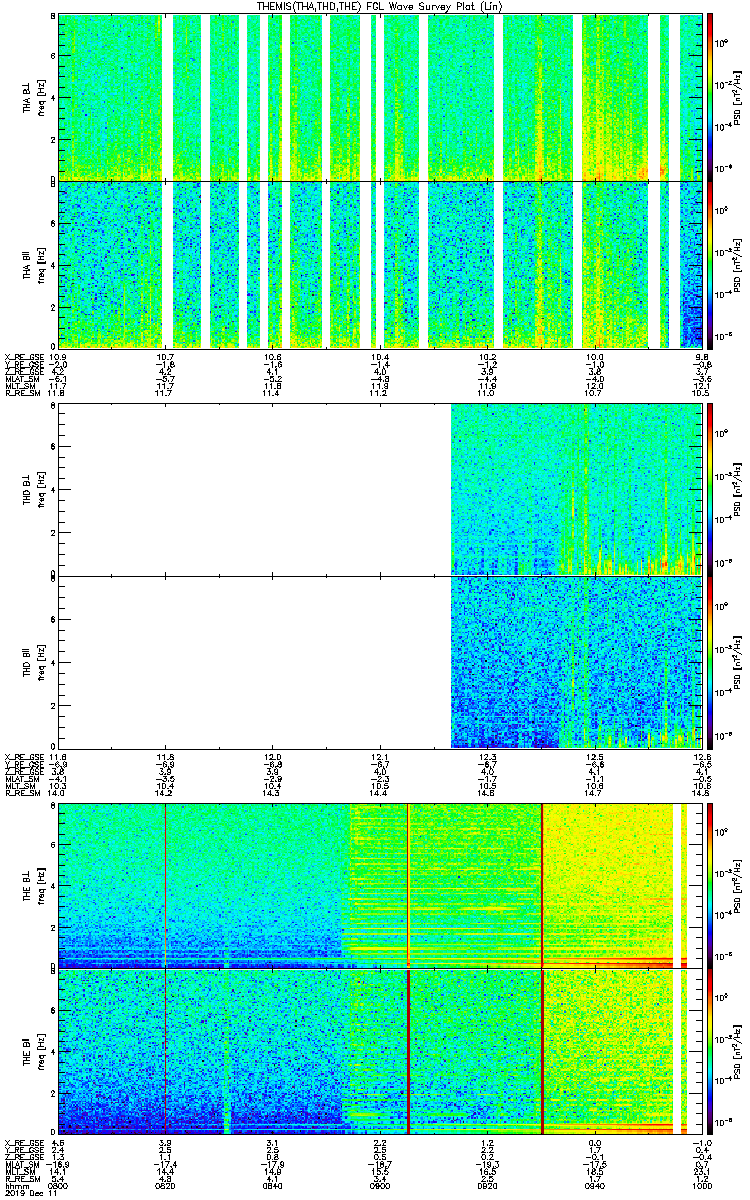Click the 0800 time tick label
Image resolution: width=750 pixels, height=1200 pixels.
[59, 1186]
